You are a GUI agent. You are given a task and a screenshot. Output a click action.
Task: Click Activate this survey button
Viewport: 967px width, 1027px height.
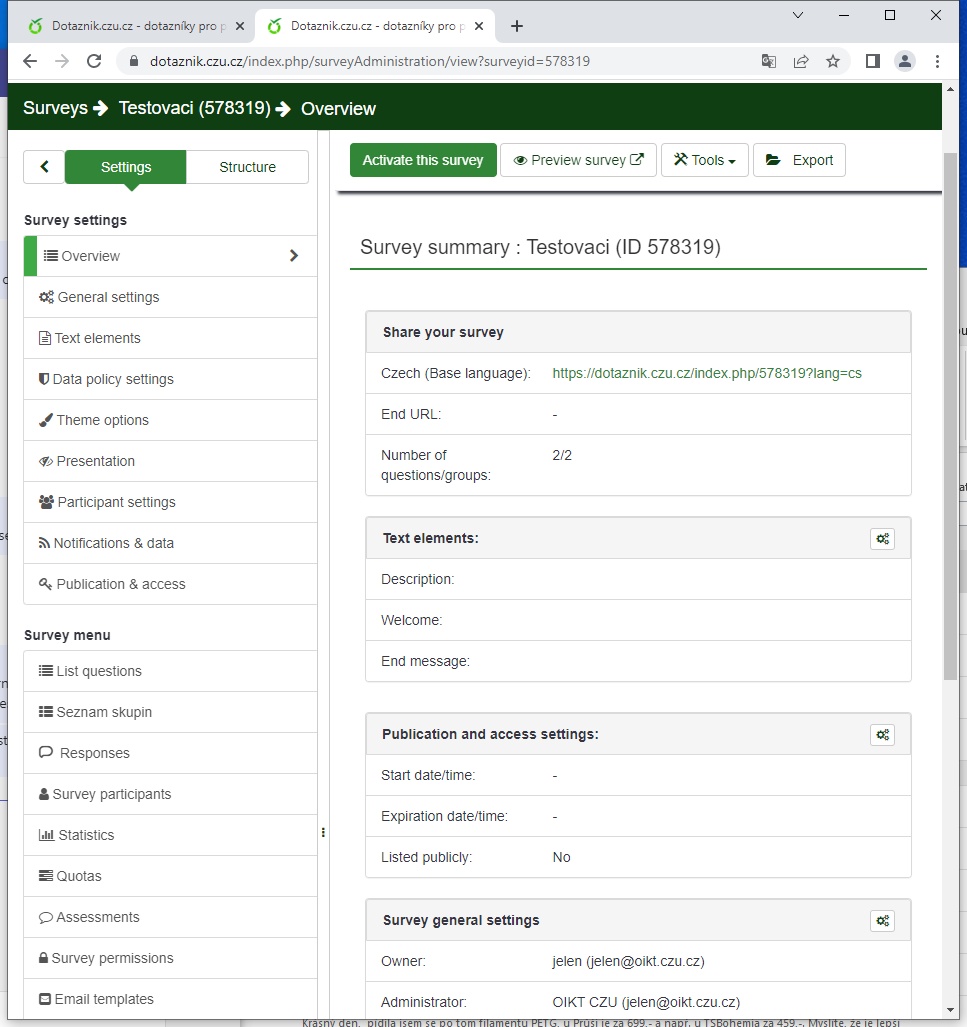[x=423, y=160]
